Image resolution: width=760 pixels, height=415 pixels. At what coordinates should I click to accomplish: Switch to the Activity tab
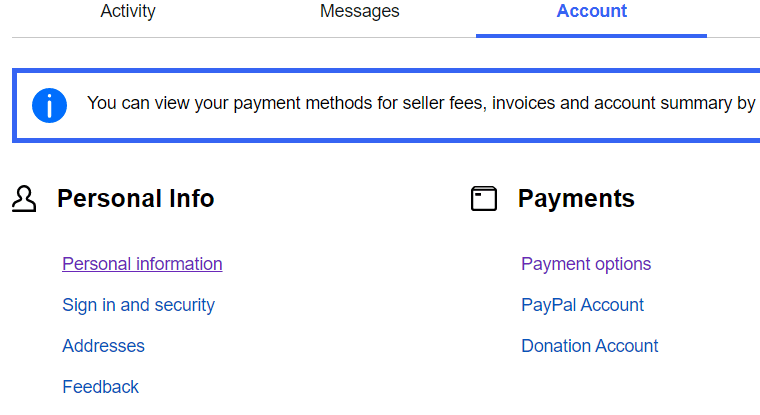click(x=128, y=11)
